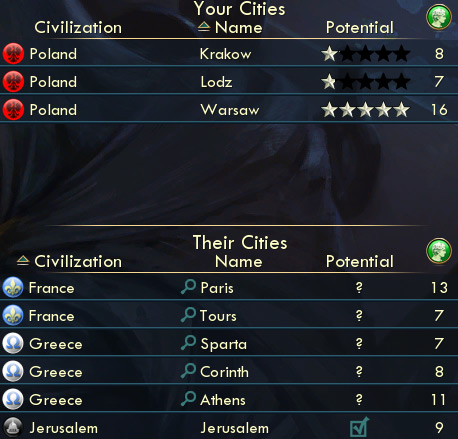Click the magnifying glass next to Corinth

(188, 370)
